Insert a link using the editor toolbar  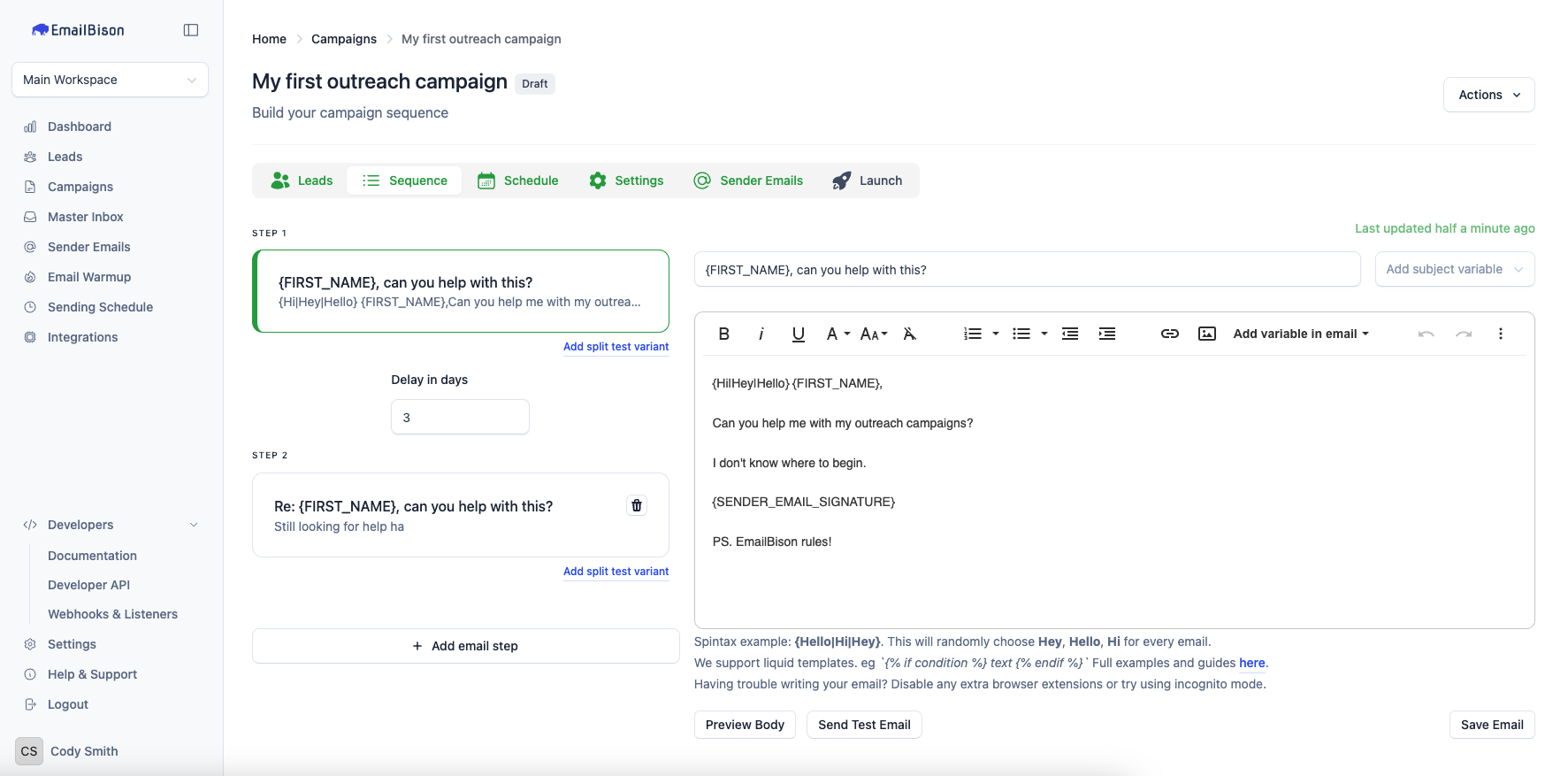coord(1169,334)
